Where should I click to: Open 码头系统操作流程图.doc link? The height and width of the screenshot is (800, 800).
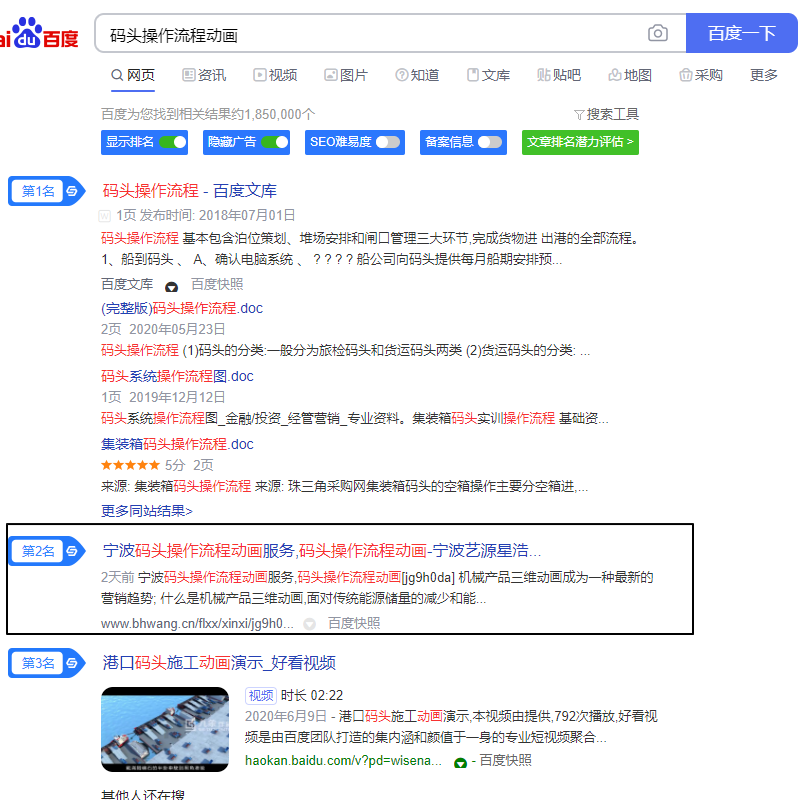tap(177, 376)
